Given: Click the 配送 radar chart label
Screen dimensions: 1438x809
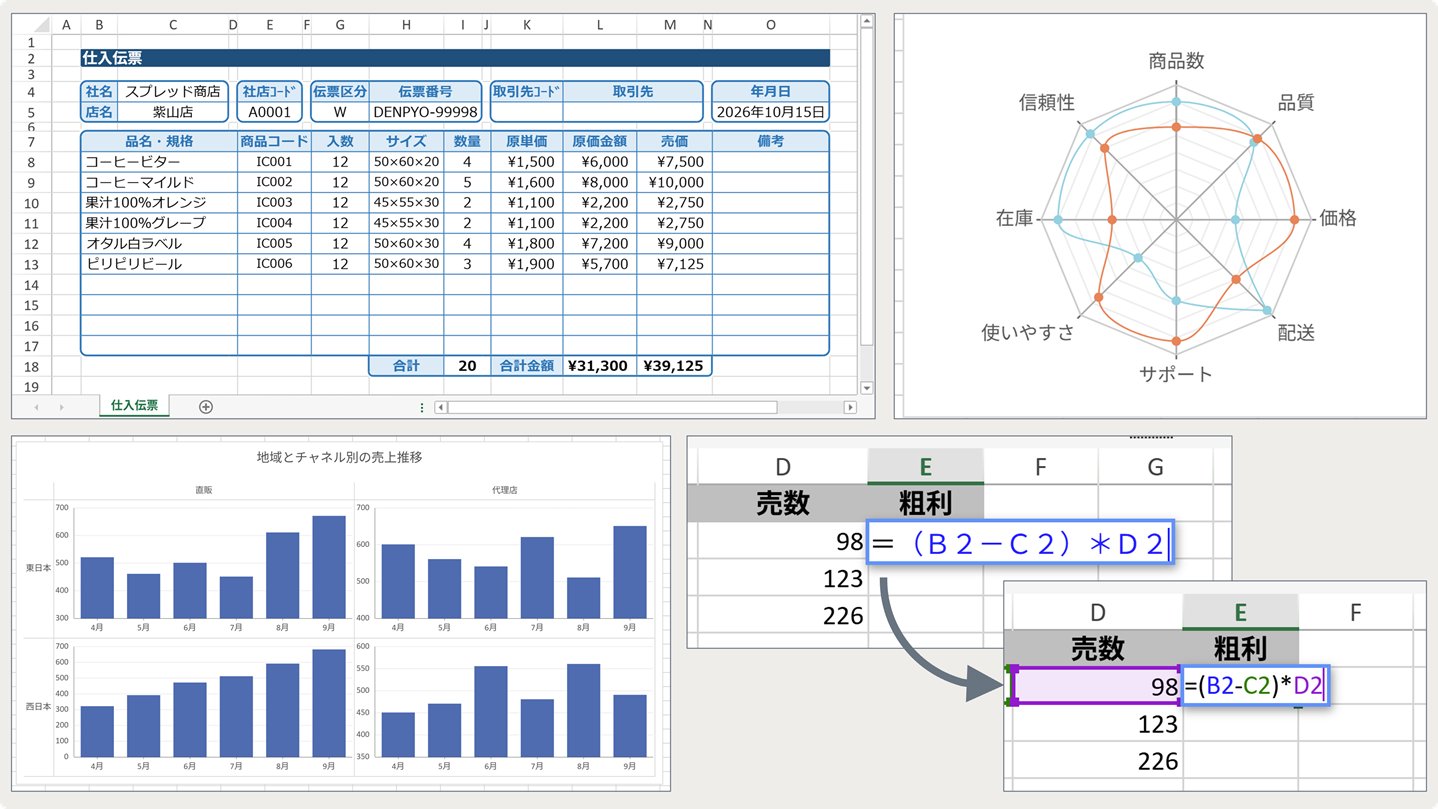Looking at the screenshot, I should click(1296, 333).
